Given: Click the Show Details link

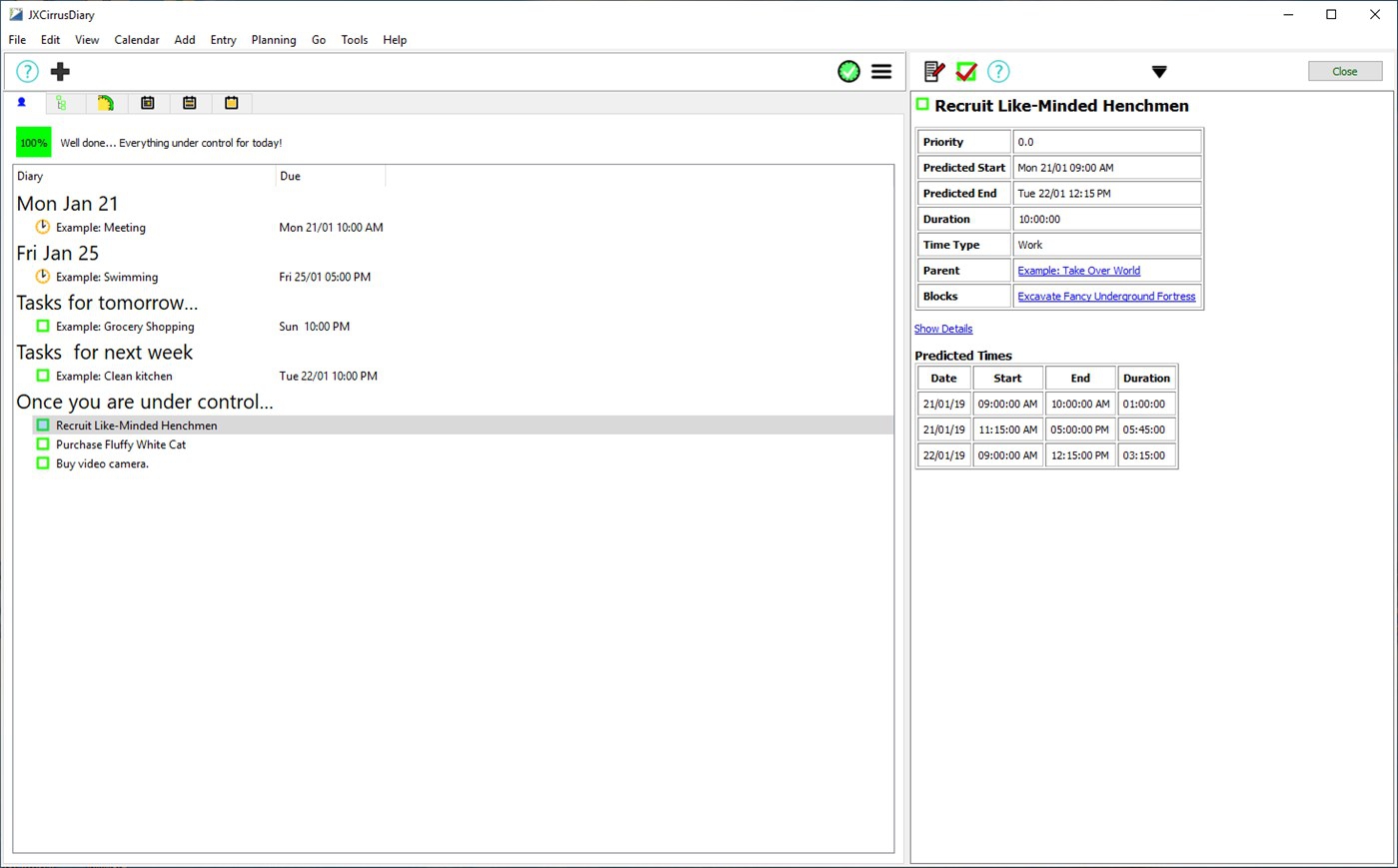Looking at the screenshot, I should (943, 329).
